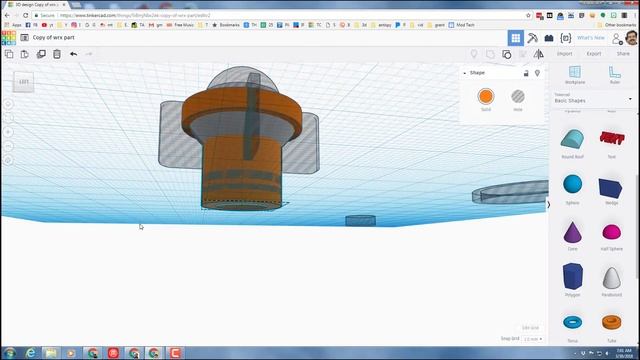Click the Copy icon in toolbar

click(9, 54)
